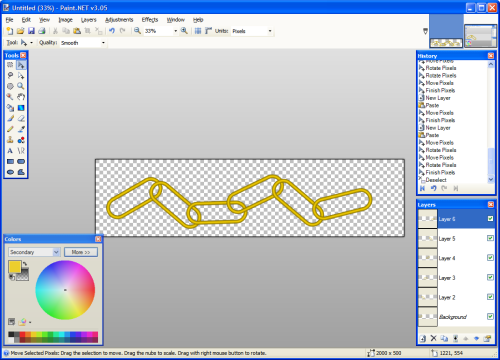Select the Clone Stamp tool
Viewport: 500px width, 360px height.
[x=10, y=140]
